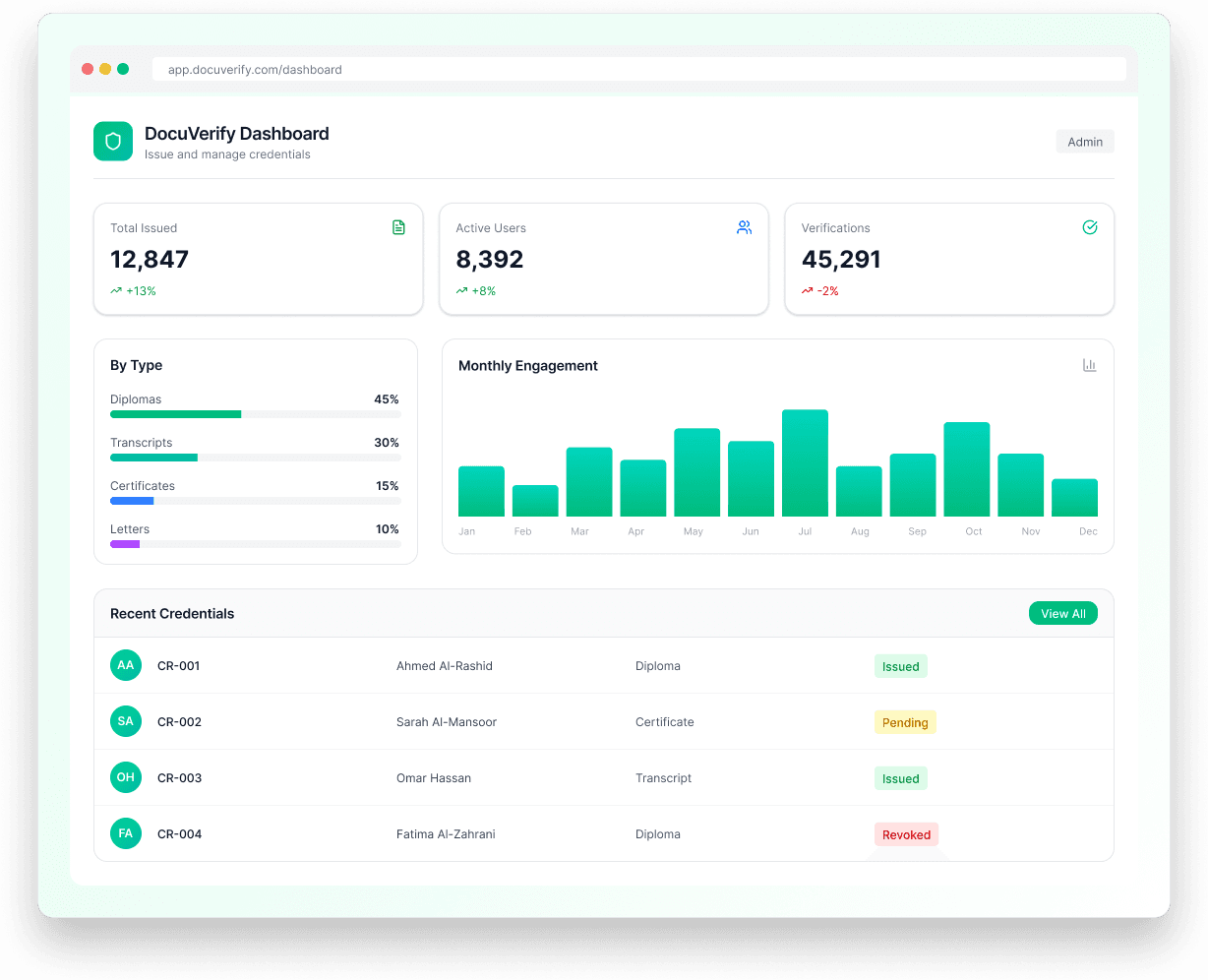Click the CR-001 credential ID
Screen dimensions: 1208x980
click(179, 666)
